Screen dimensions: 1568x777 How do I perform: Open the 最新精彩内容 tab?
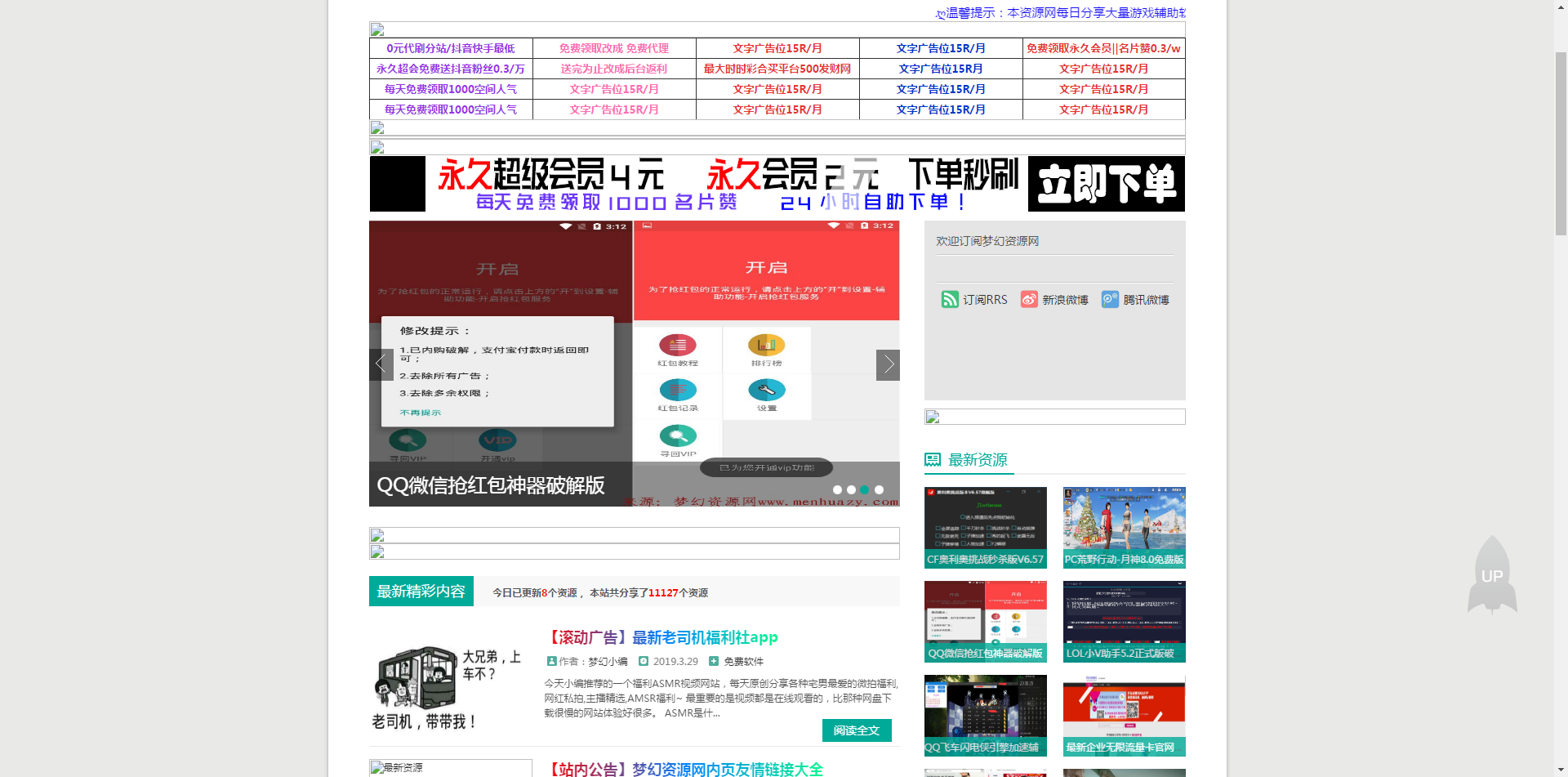[421, 591]
